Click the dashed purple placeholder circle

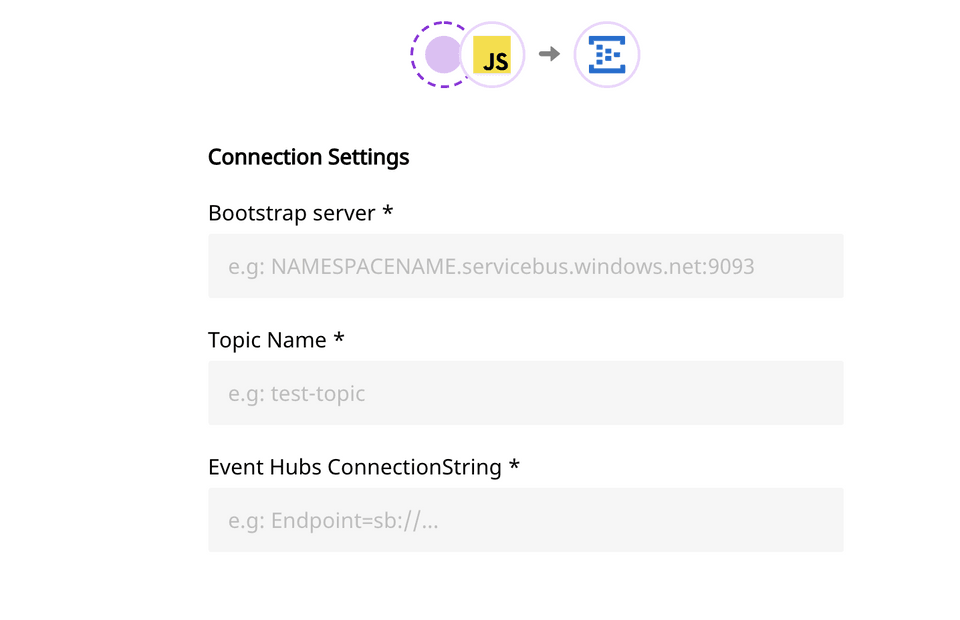click(440, 55)
